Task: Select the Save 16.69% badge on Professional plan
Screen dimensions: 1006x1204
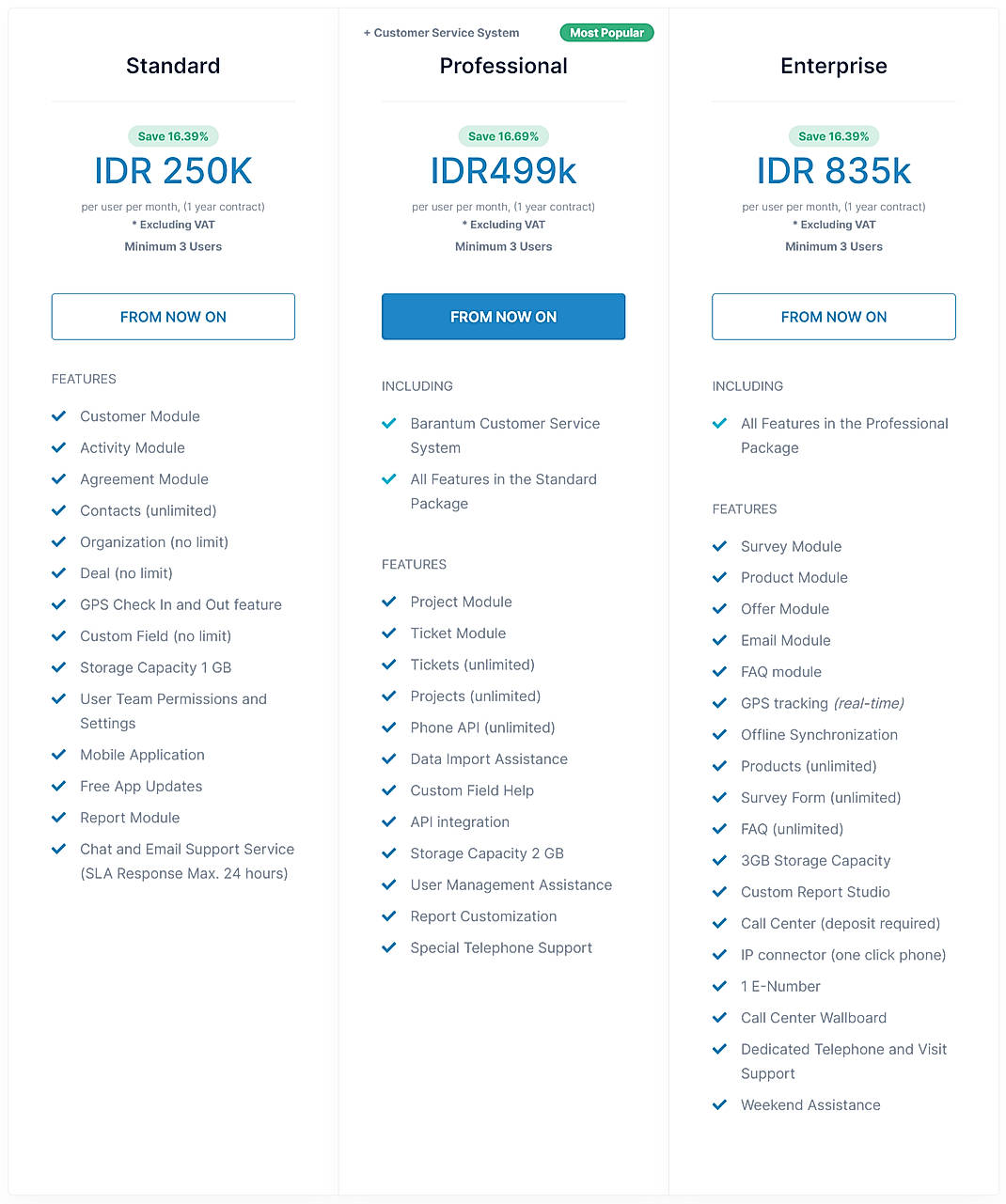Action: coord(503,135)
